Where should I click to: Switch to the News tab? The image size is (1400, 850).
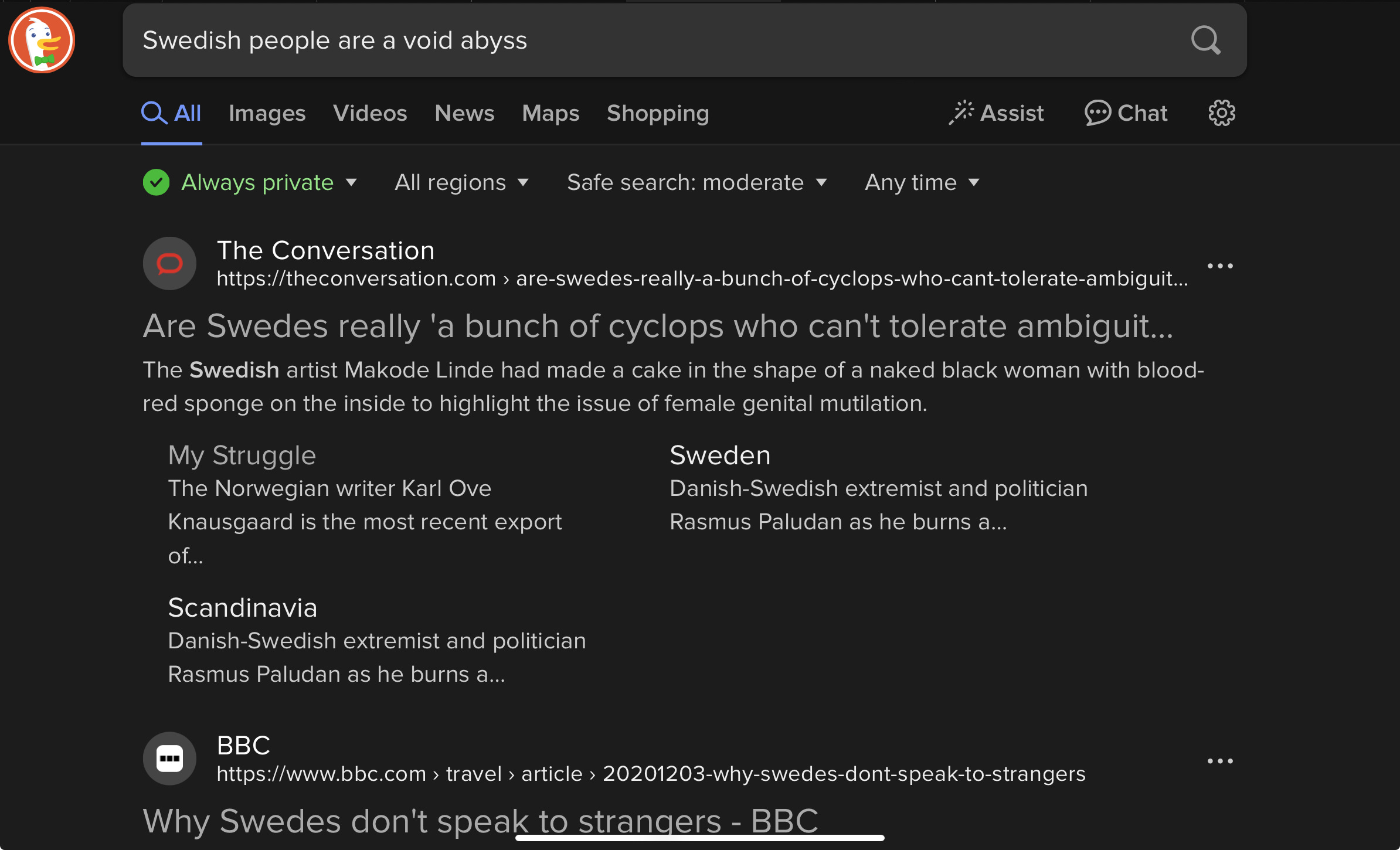[464, 113]
